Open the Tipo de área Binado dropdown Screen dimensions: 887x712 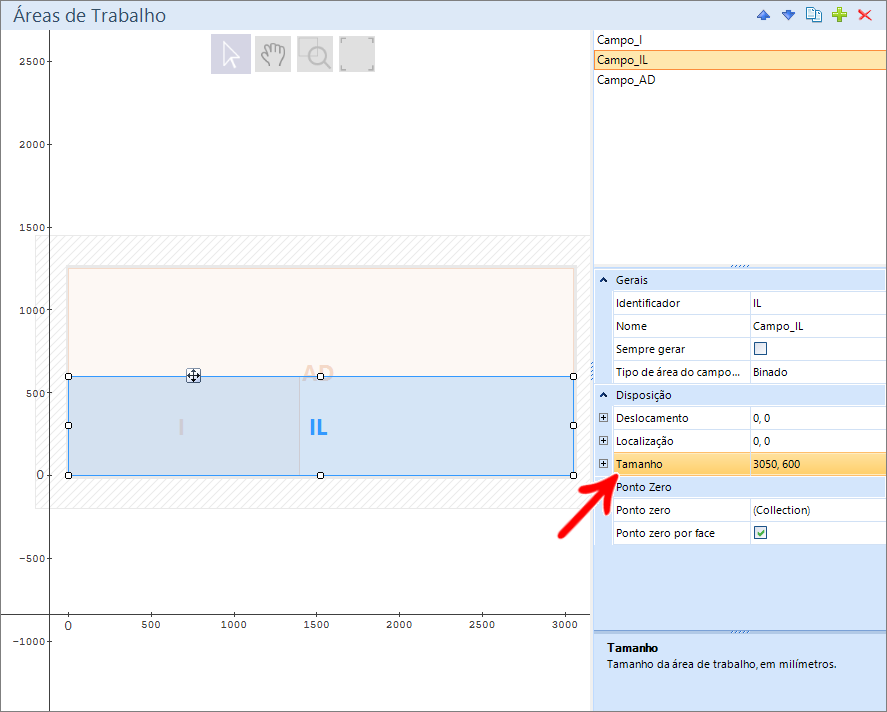pyautogui.click(x=818, y=372)
